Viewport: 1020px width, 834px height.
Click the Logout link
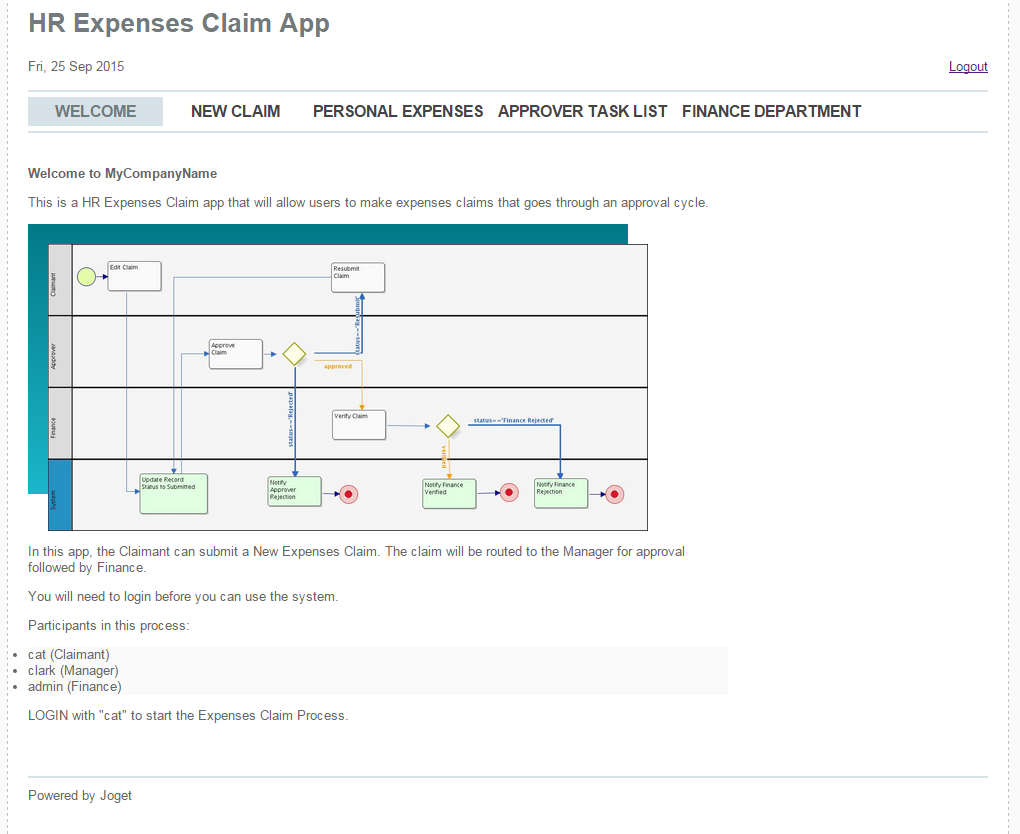[x=968, y=67]
